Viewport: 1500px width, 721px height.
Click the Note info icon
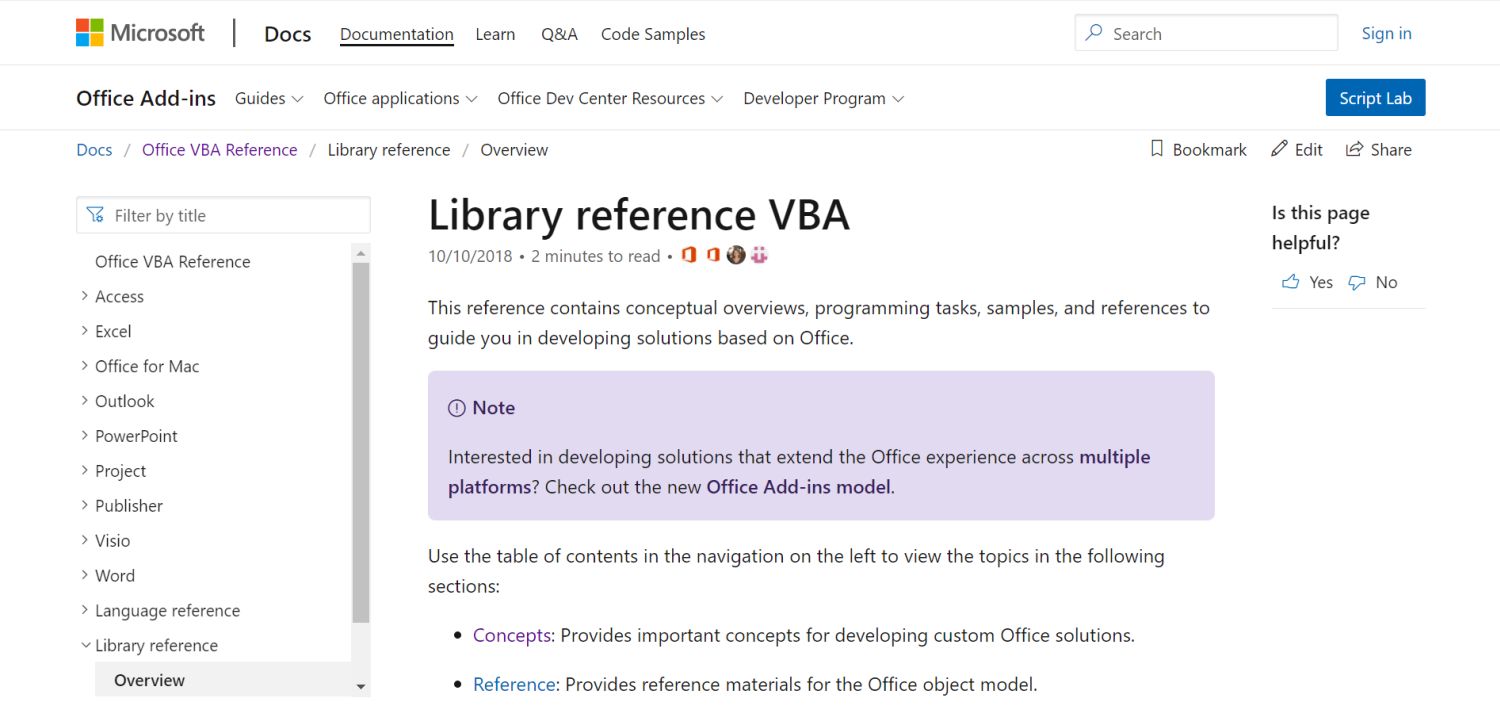(457, 407)
